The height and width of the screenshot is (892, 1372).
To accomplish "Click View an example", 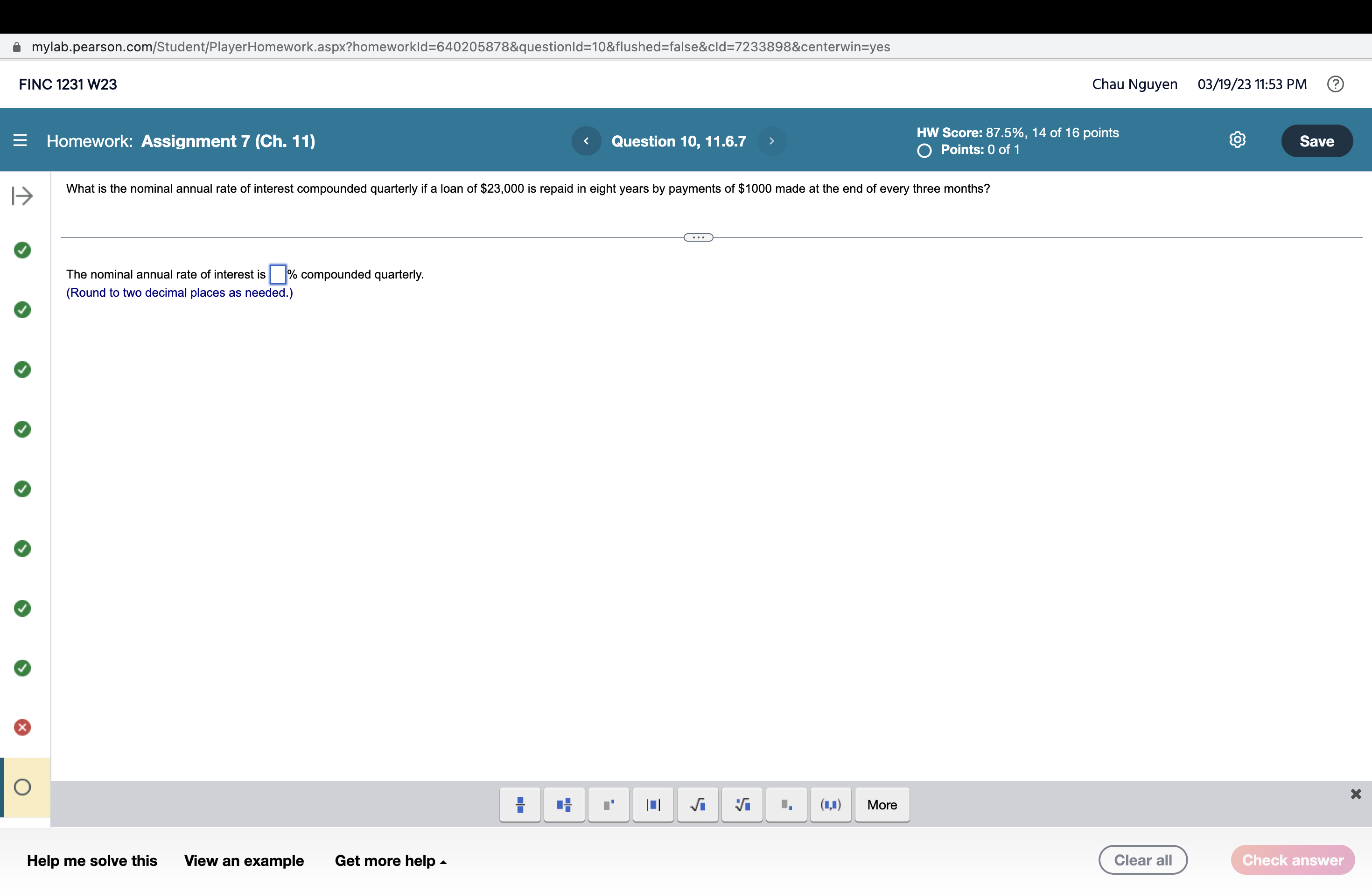I will click(244, 860).
